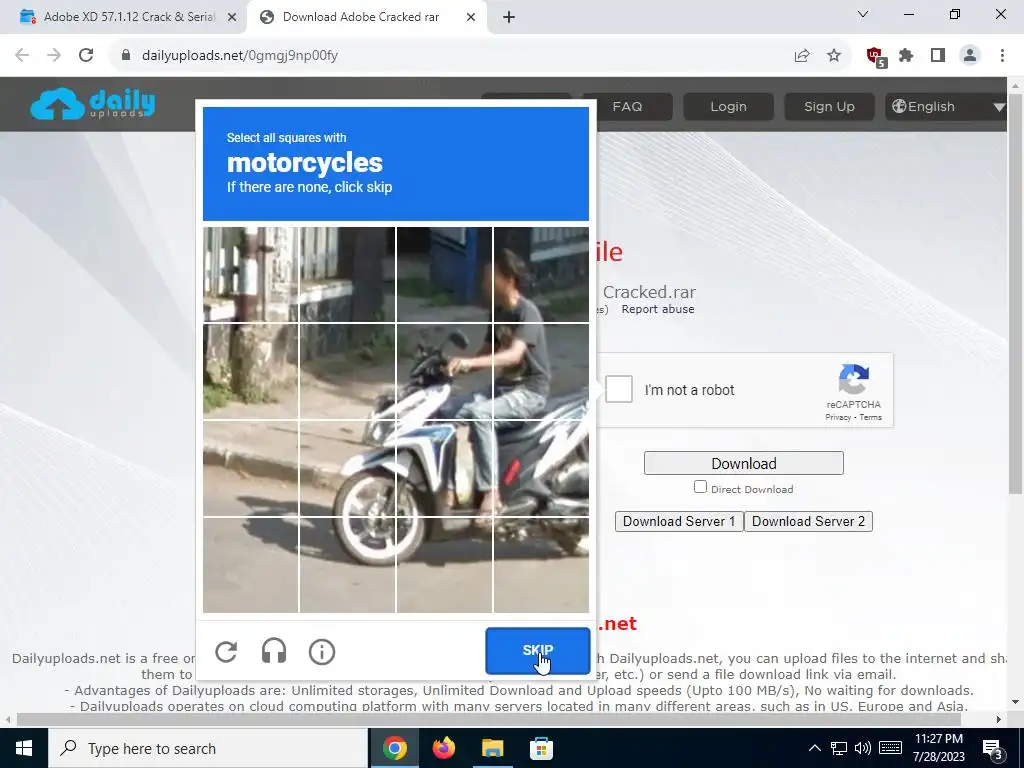Close the Adobe XD Crack tab

(231, 17)
